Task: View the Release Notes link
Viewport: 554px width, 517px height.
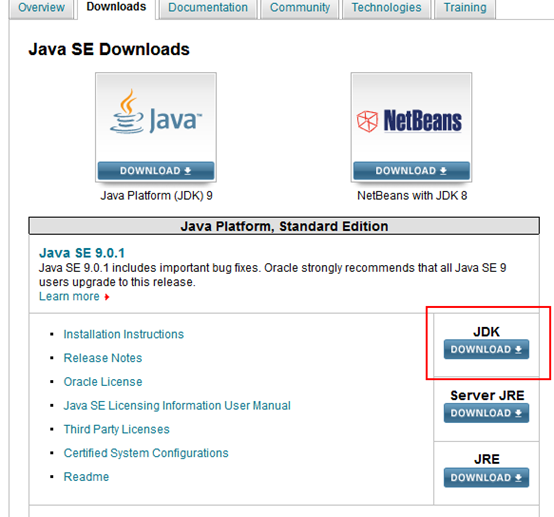Action: (103, 358)
